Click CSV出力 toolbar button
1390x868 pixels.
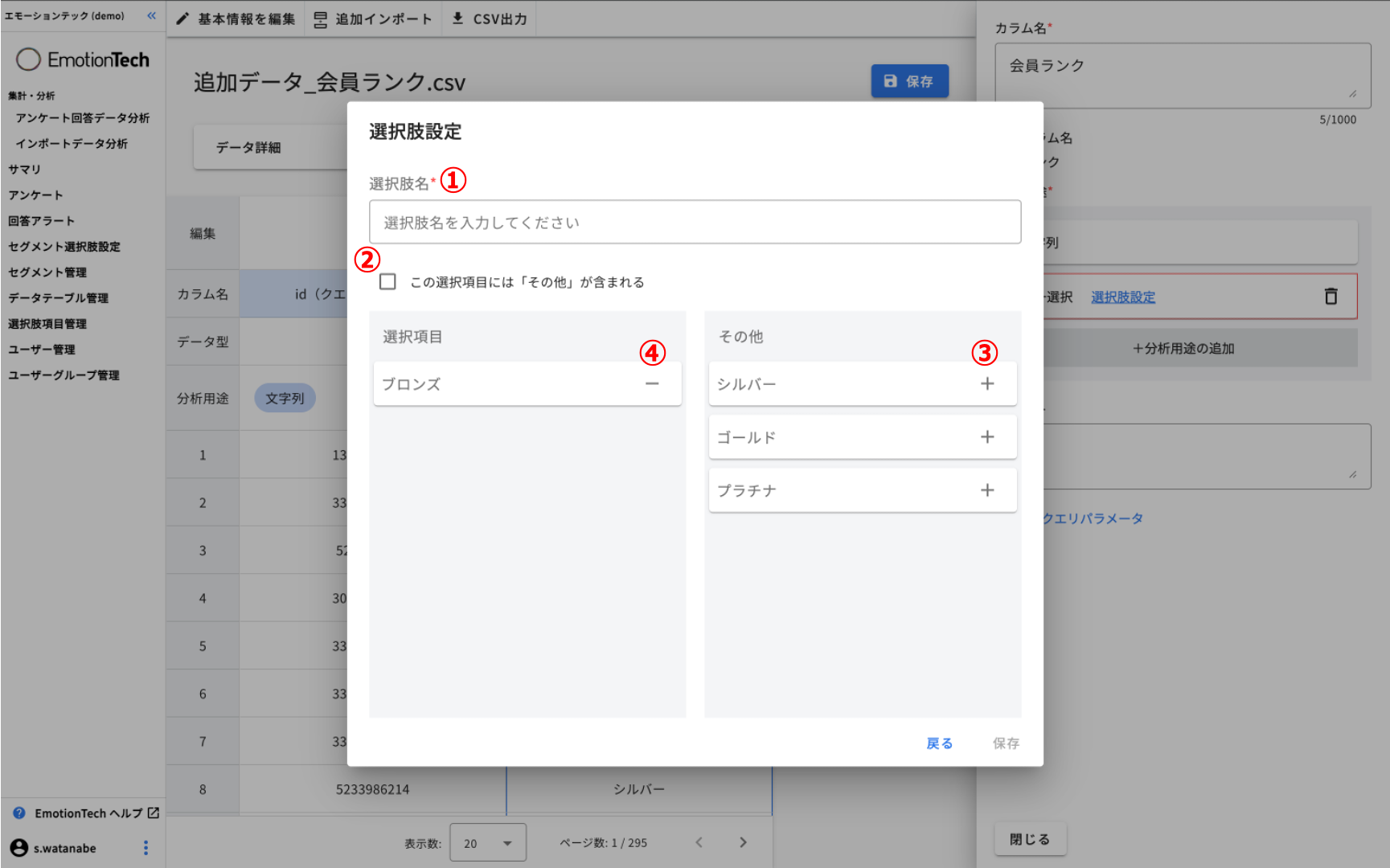(x=490, y=18)
